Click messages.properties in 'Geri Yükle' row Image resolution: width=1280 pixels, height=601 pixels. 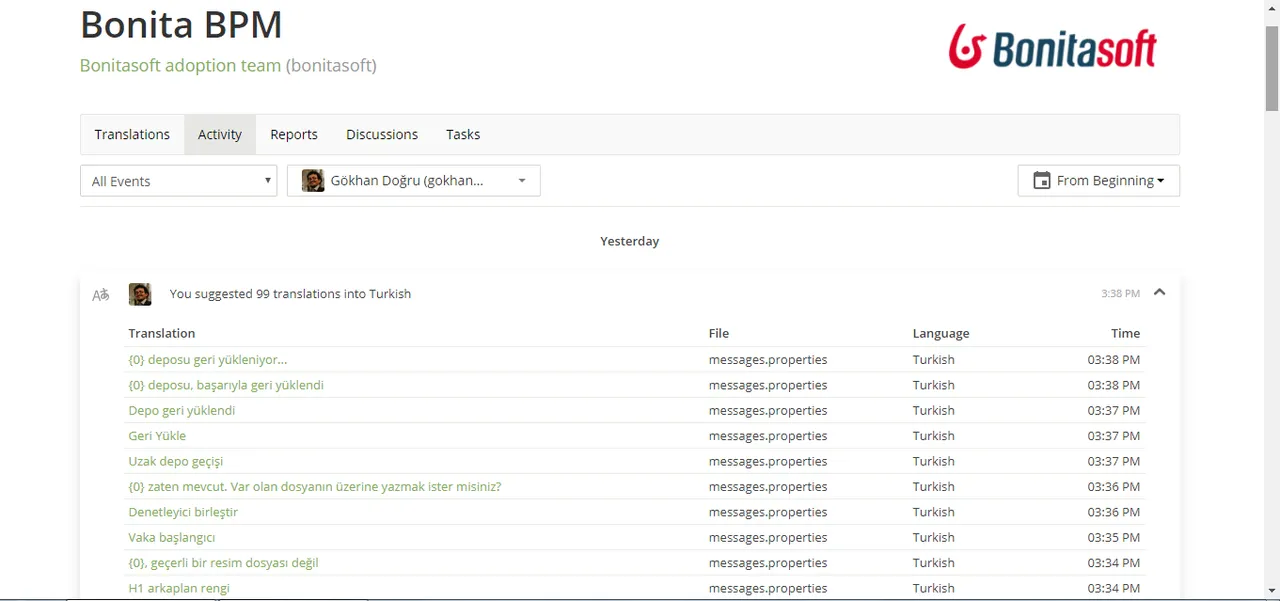[x=768, y=436]
